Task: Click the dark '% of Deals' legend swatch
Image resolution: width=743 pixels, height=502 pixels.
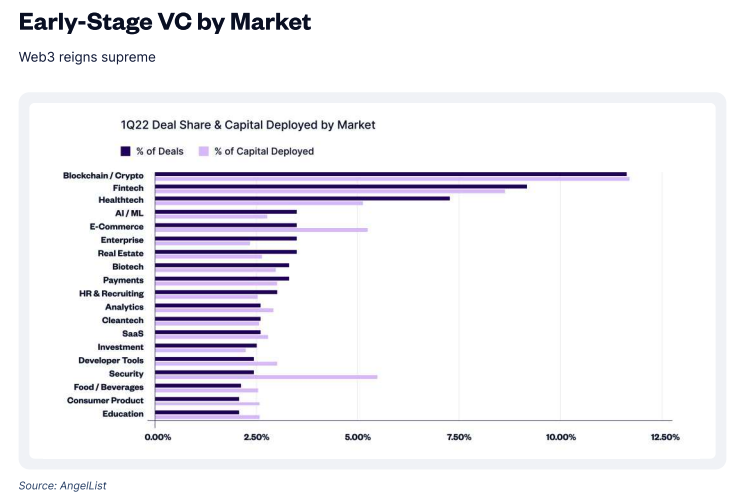Action: coord(126,151)
